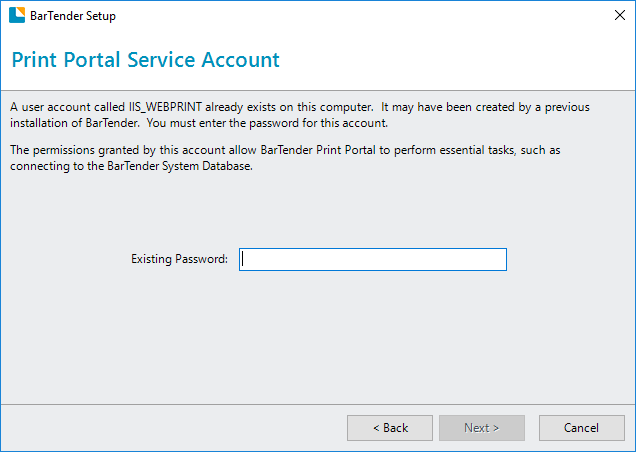
Task: Click the IIS_WEBPRINT account name in text
Action: click(165, 107)
